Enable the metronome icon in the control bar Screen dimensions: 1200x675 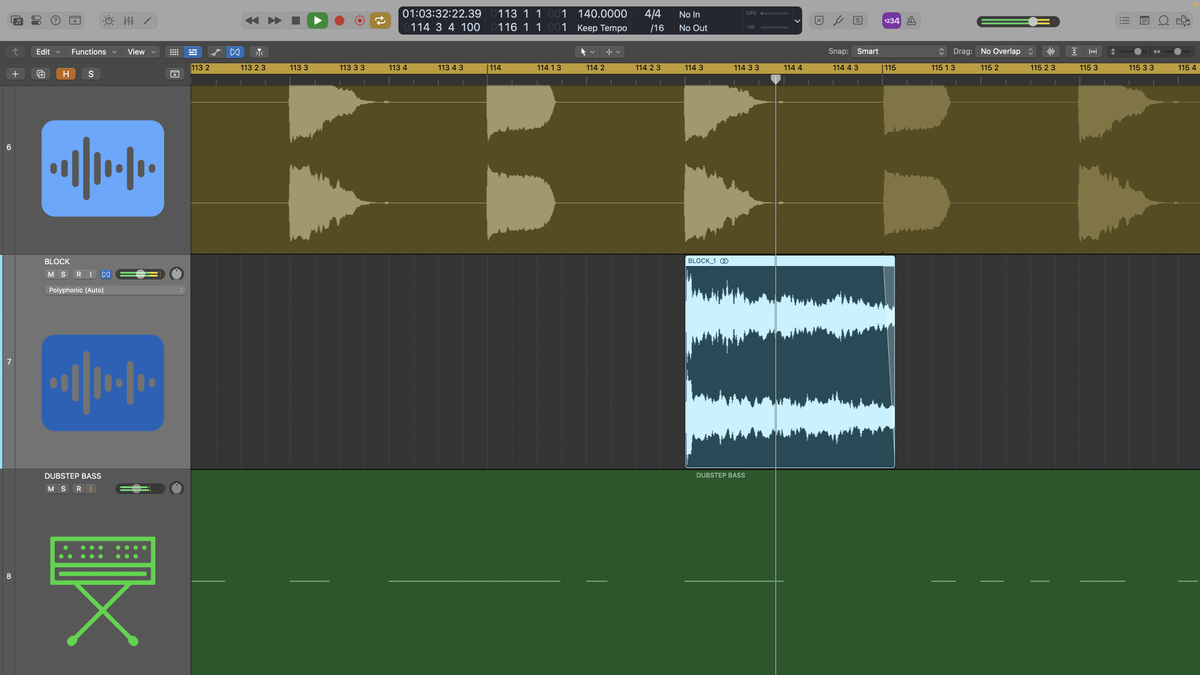click(x=911, y=20)
